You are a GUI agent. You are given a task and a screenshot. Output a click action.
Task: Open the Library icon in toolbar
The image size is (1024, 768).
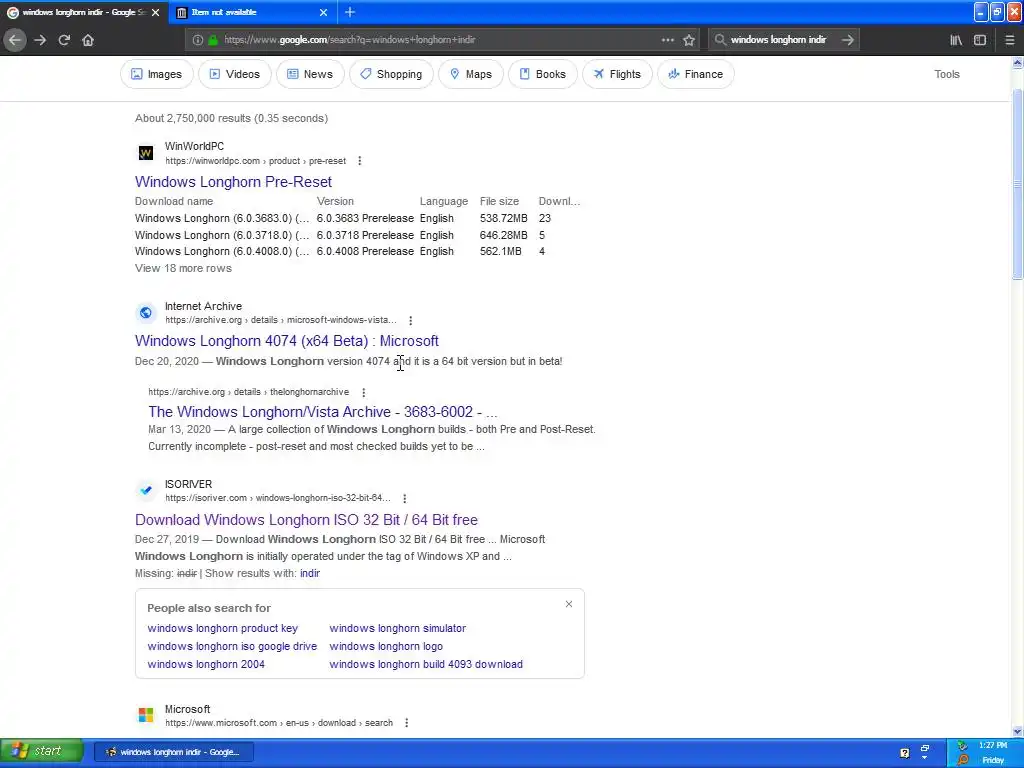(x=956, y=40)
